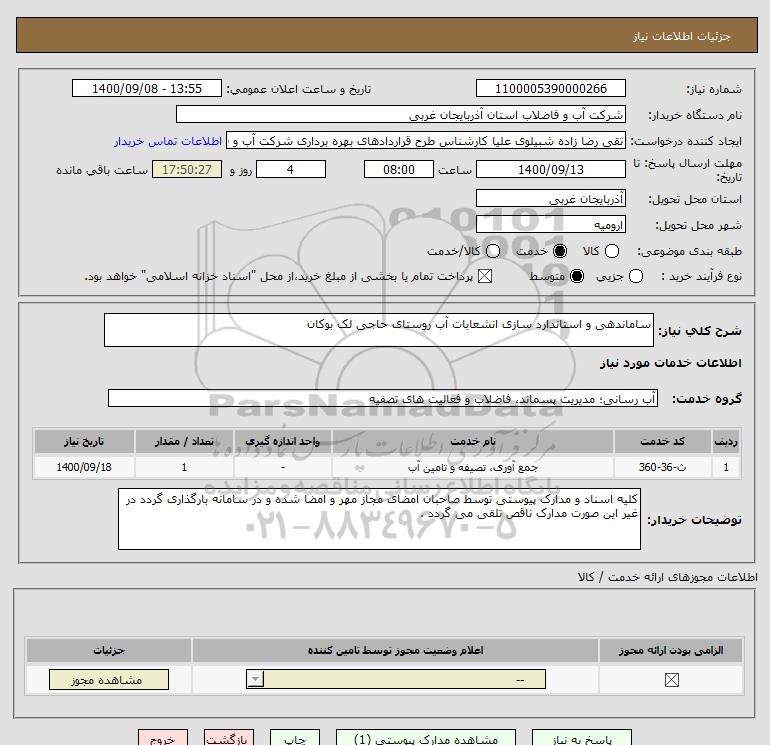Click the خروج exit button
This screenshot has width=770, height=745.
(163, 738)
